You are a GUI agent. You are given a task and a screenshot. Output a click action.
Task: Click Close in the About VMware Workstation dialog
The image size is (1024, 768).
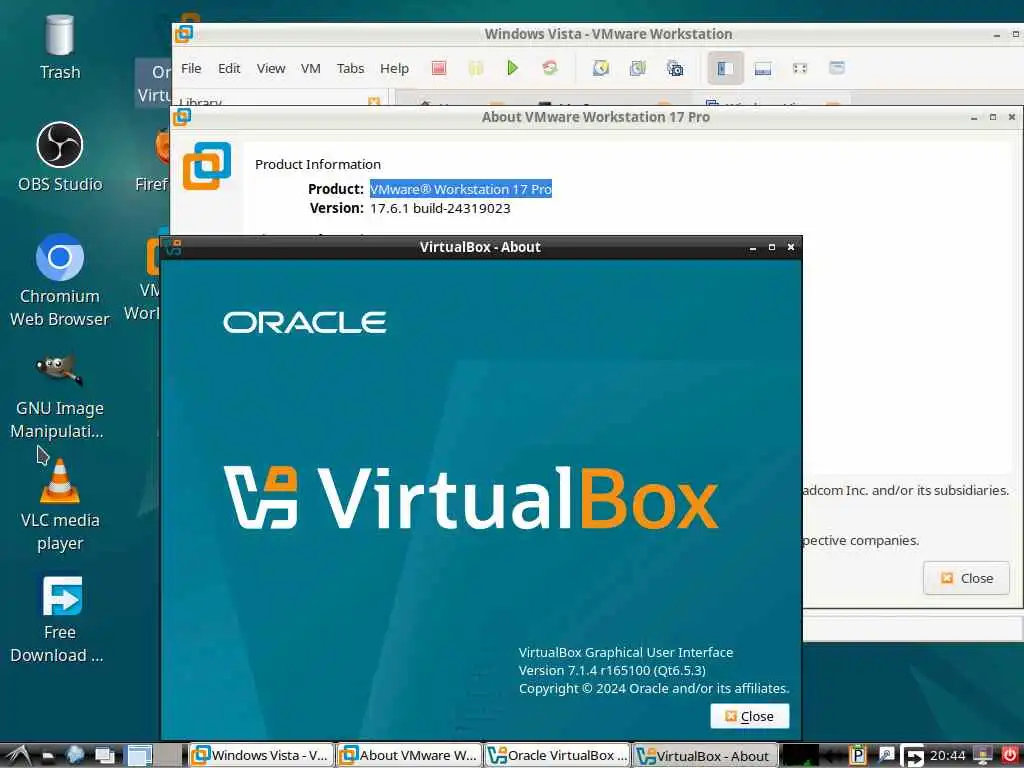point(967,579)
